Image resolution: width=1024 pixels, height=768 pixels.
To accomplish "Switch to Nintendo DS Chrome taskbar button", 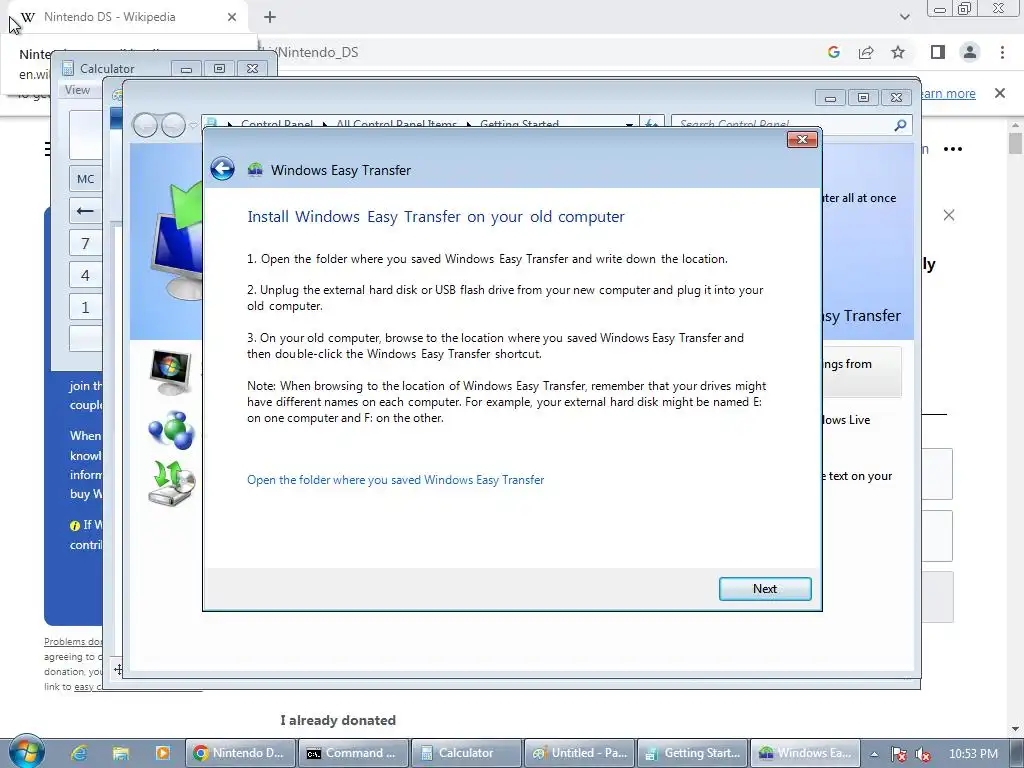I will 240,753.
